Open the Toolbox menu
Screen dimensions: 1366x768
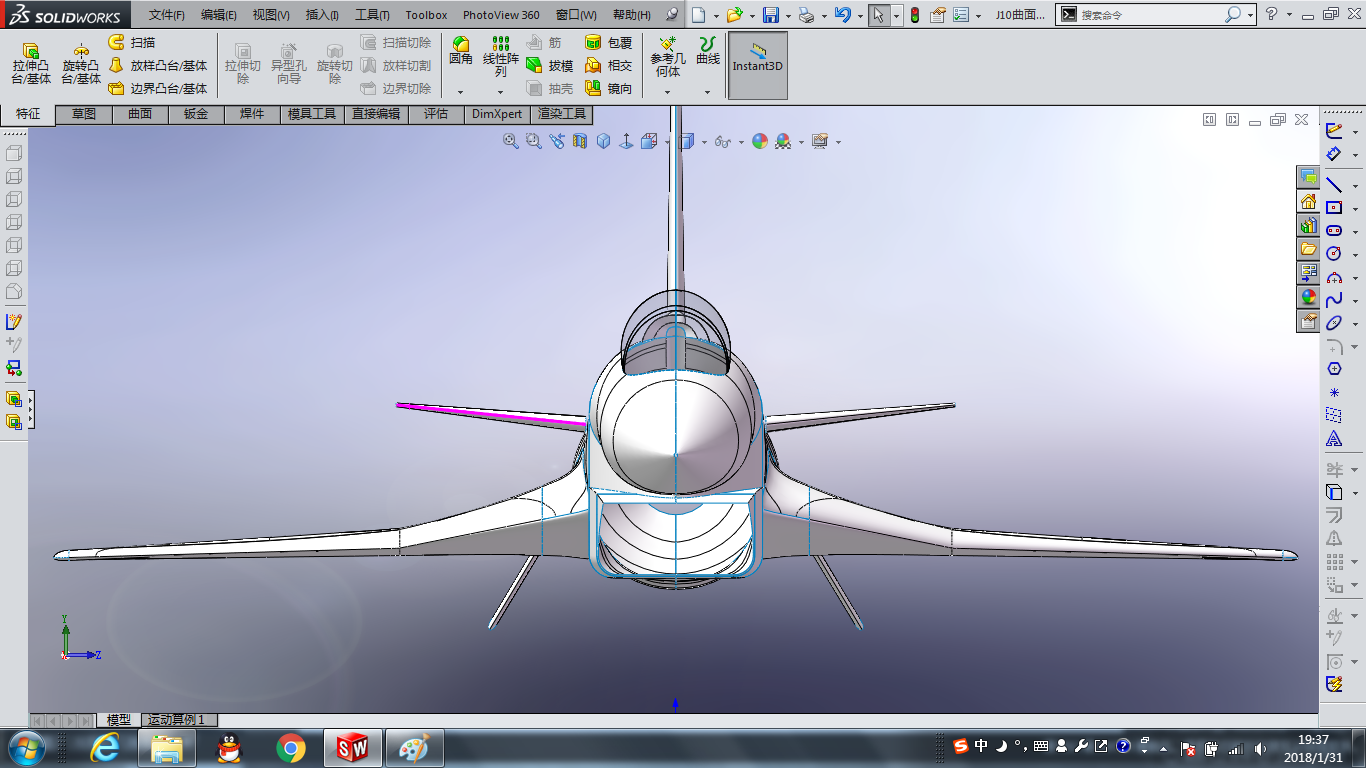point(426,15)
